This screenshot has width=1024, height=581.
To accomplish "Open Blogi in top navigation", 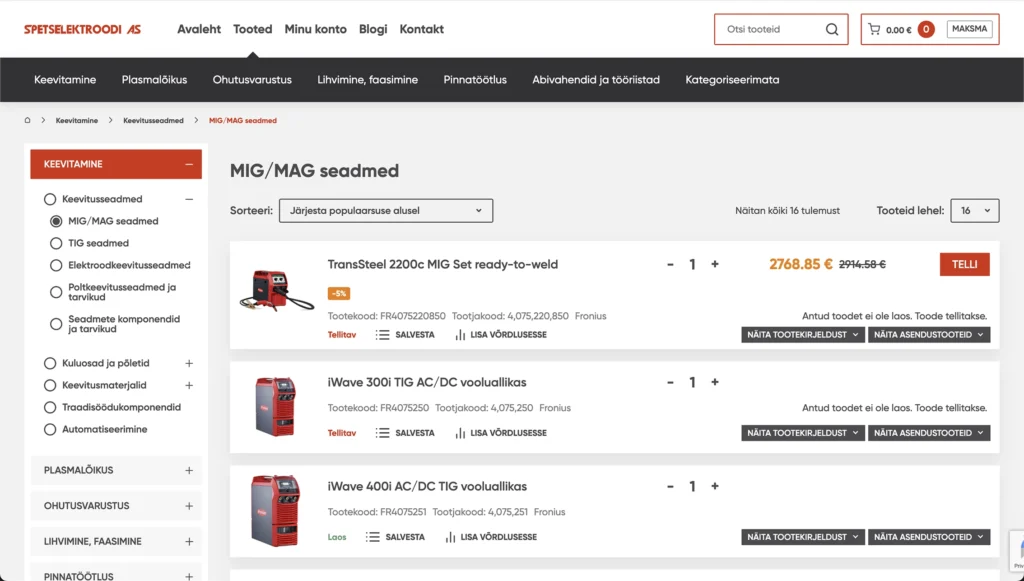I will 373,29.
